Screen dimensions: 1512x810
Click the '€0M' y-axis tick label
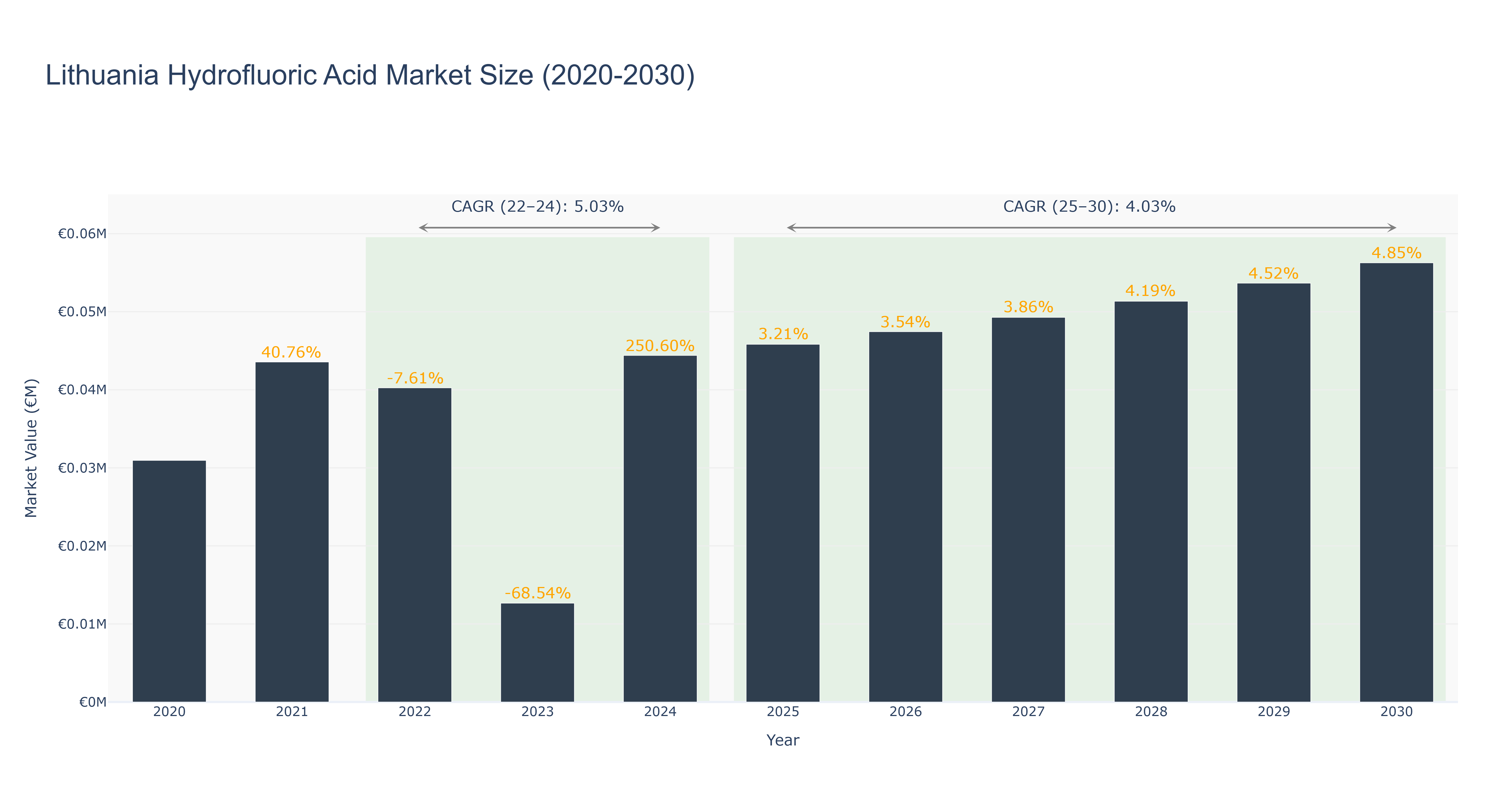[93, 702]
